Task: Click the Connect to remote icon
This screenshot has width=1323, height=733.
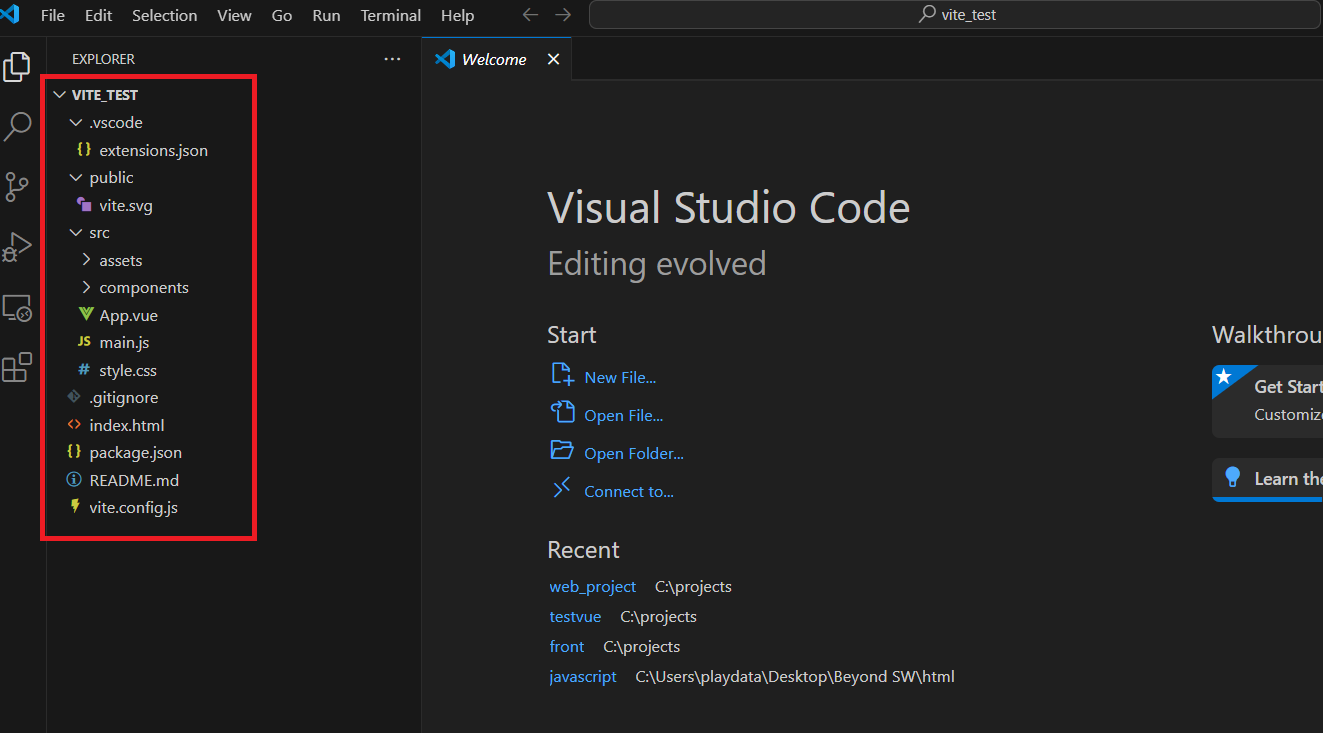Action: coord(562,489)
